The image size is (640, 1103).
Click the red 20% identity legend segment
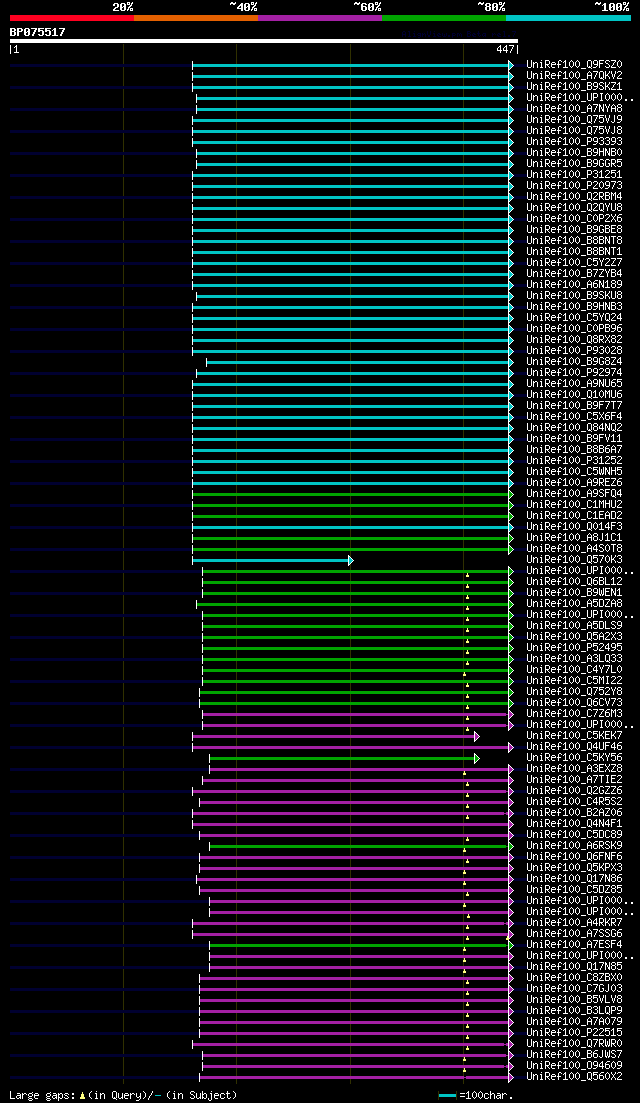coord(72,17)
